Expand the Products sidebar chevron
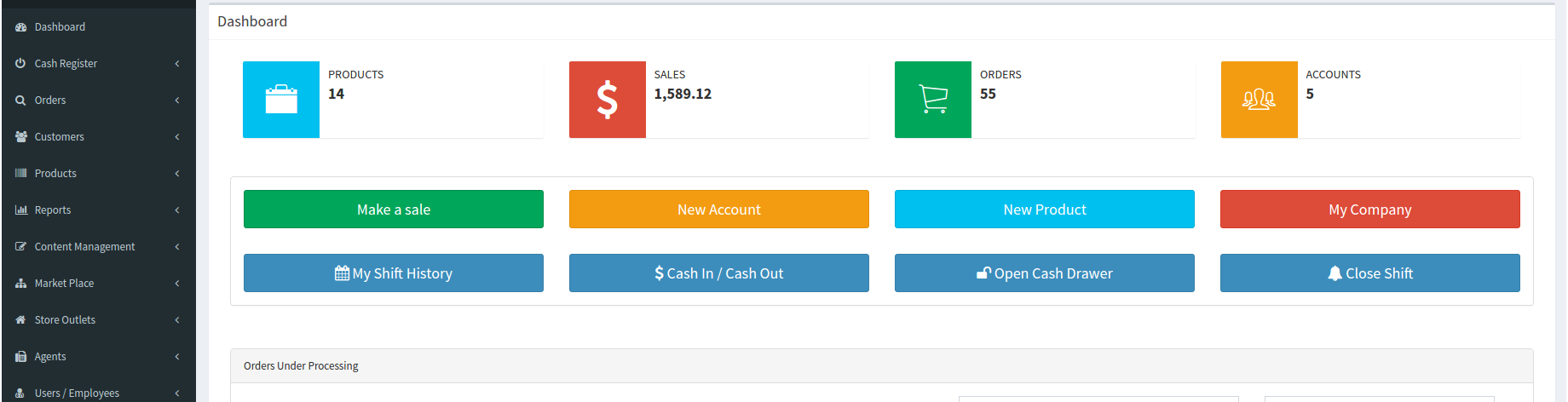 (x=177, y=174)
